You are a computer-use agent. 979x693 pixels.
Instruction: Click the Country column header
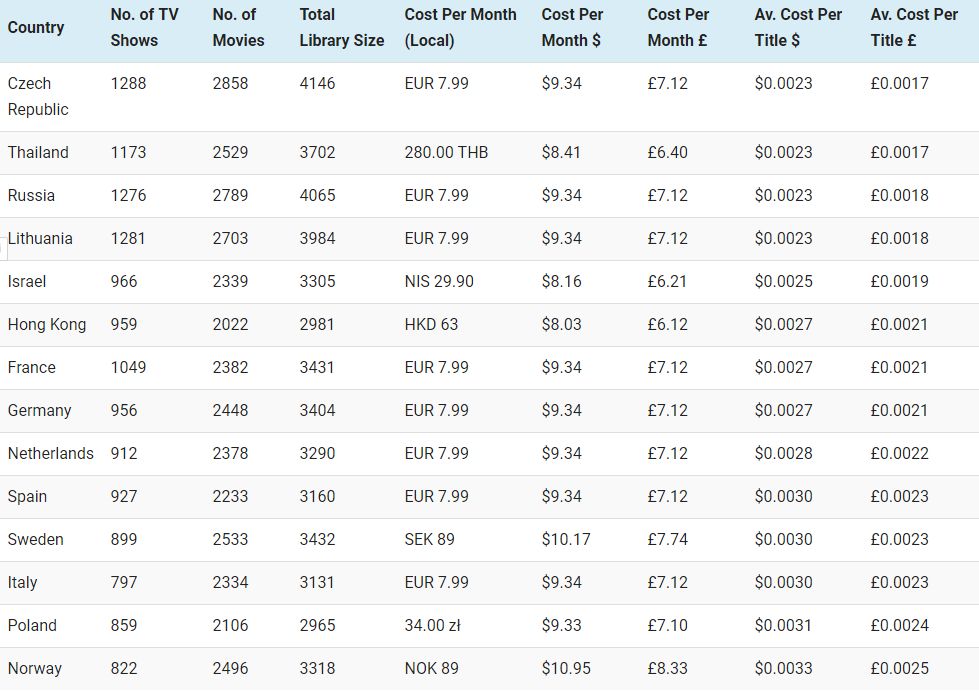(x=36, y=27)
